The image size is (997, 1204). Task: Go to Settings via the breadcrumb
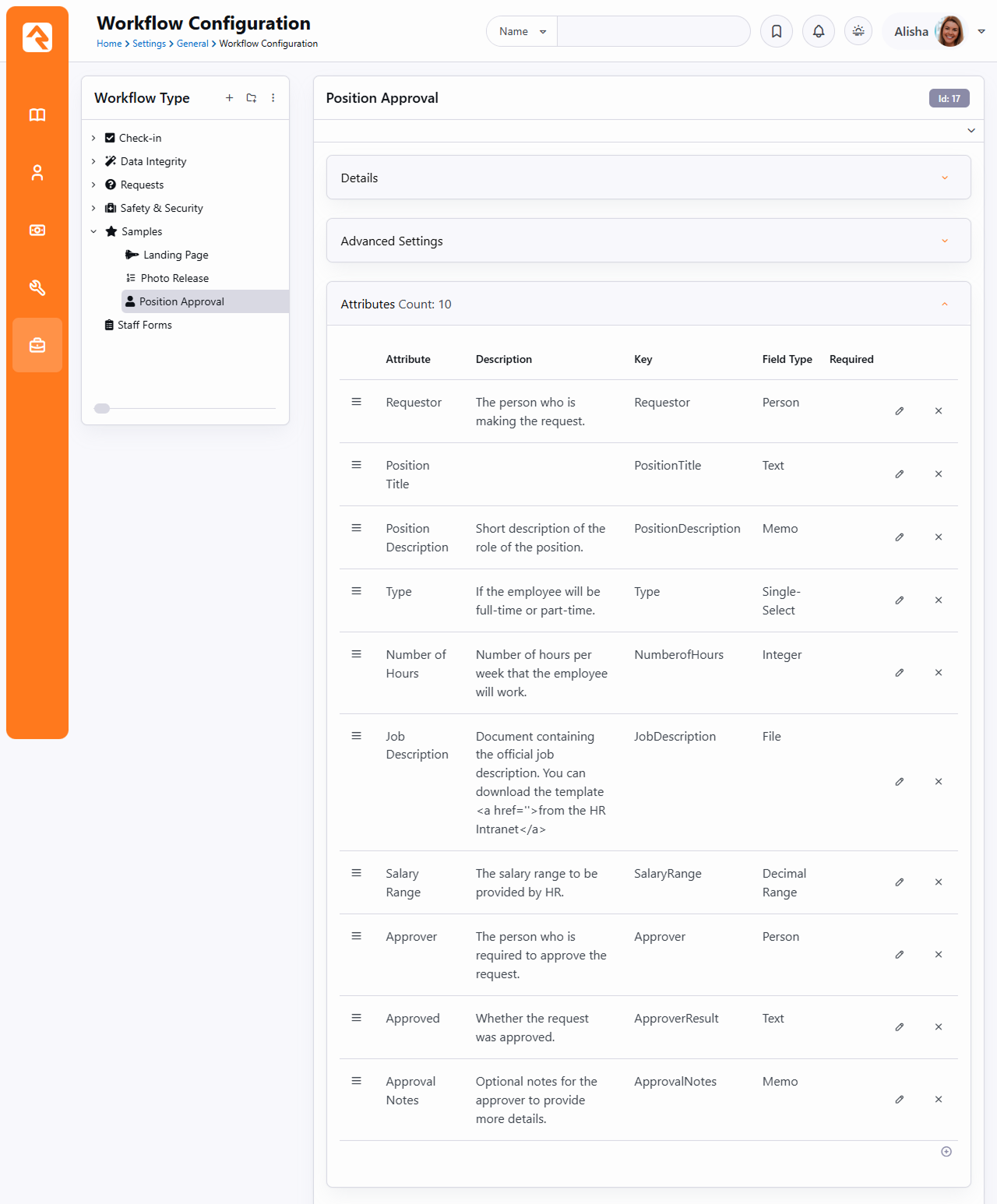(149, 44)
